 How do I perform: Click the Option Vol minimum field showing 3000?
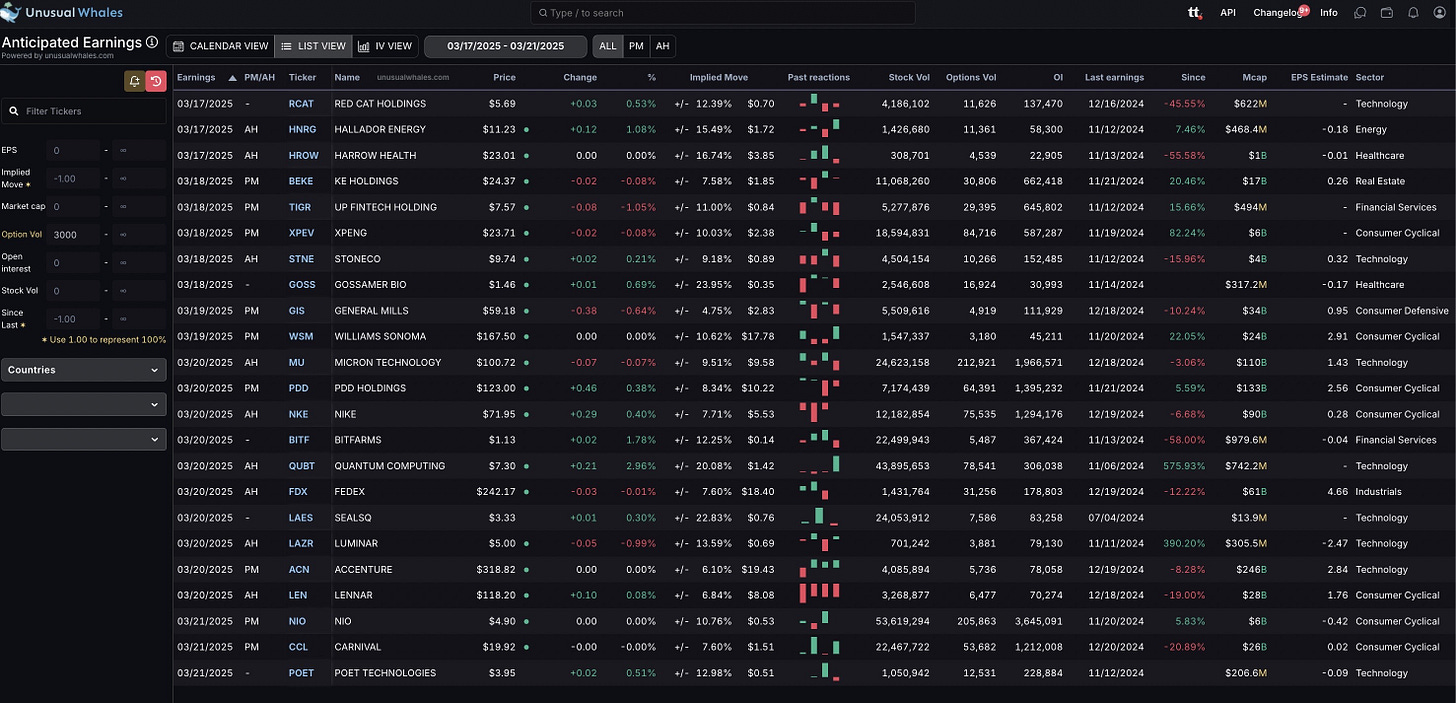73,234
